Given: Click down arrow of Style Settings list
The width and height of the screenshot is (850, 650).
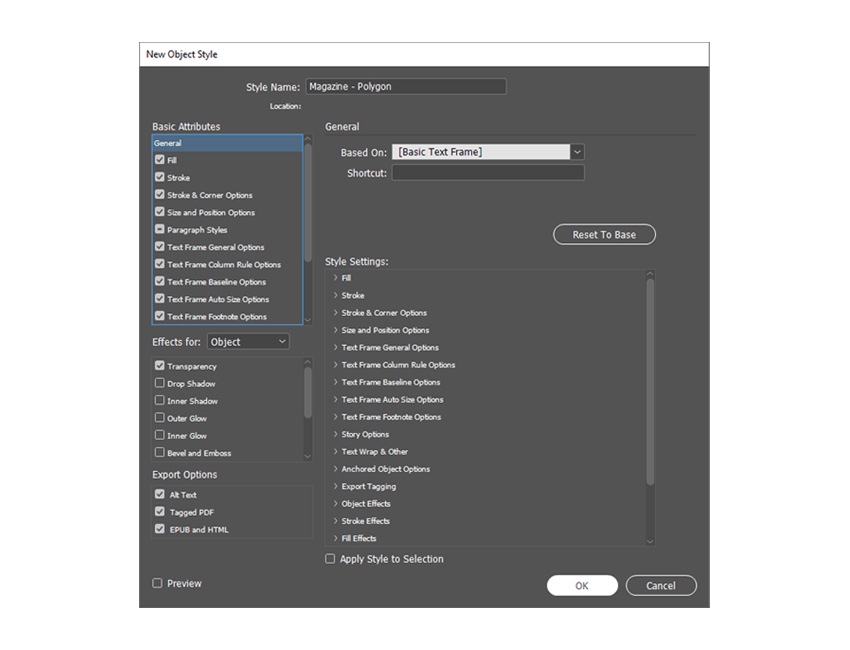Looking at the screenshot, I should click(650, 541).
